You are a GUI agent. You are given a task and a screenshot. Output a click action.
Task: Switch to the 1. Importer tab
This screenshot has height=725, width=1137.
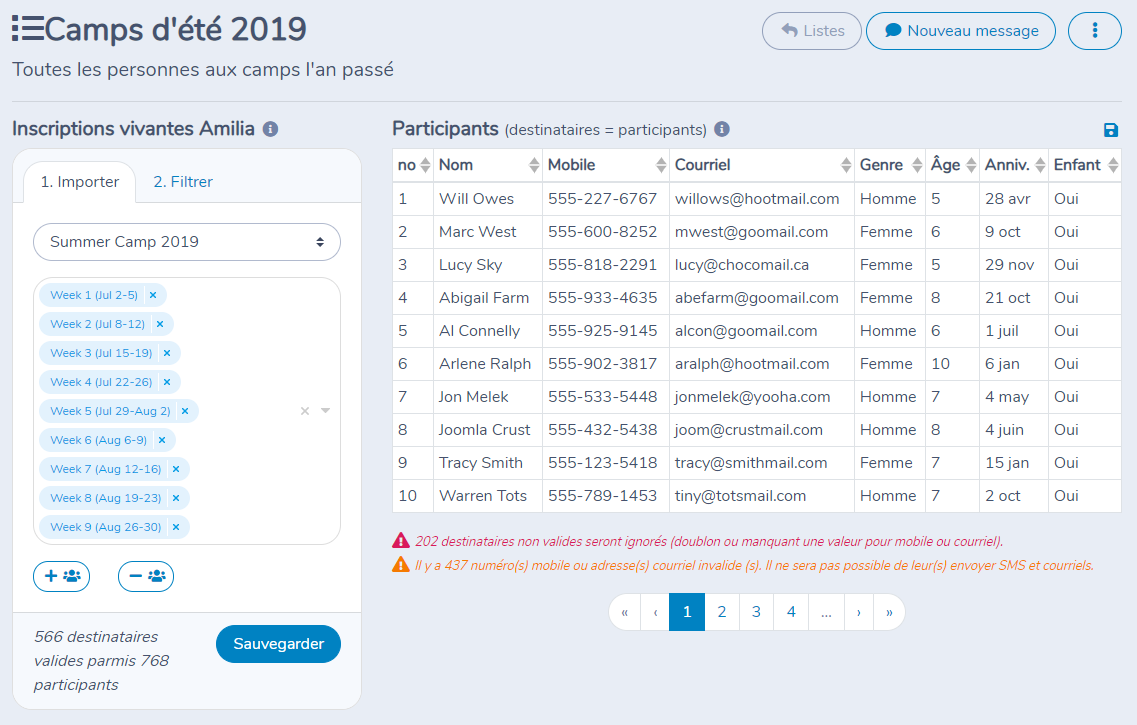(80, 182)
